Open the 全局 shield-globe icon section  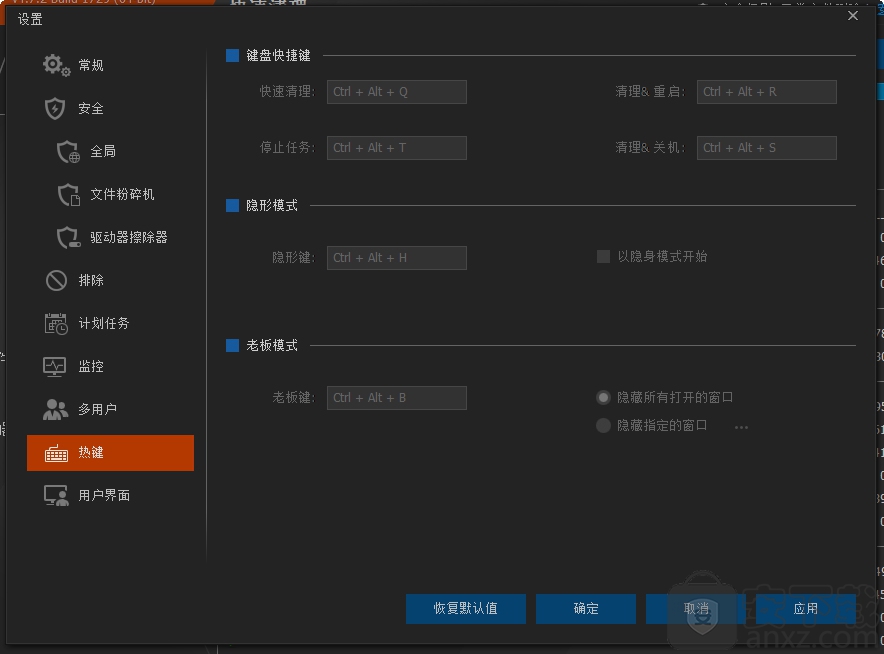tap(68, 152)
